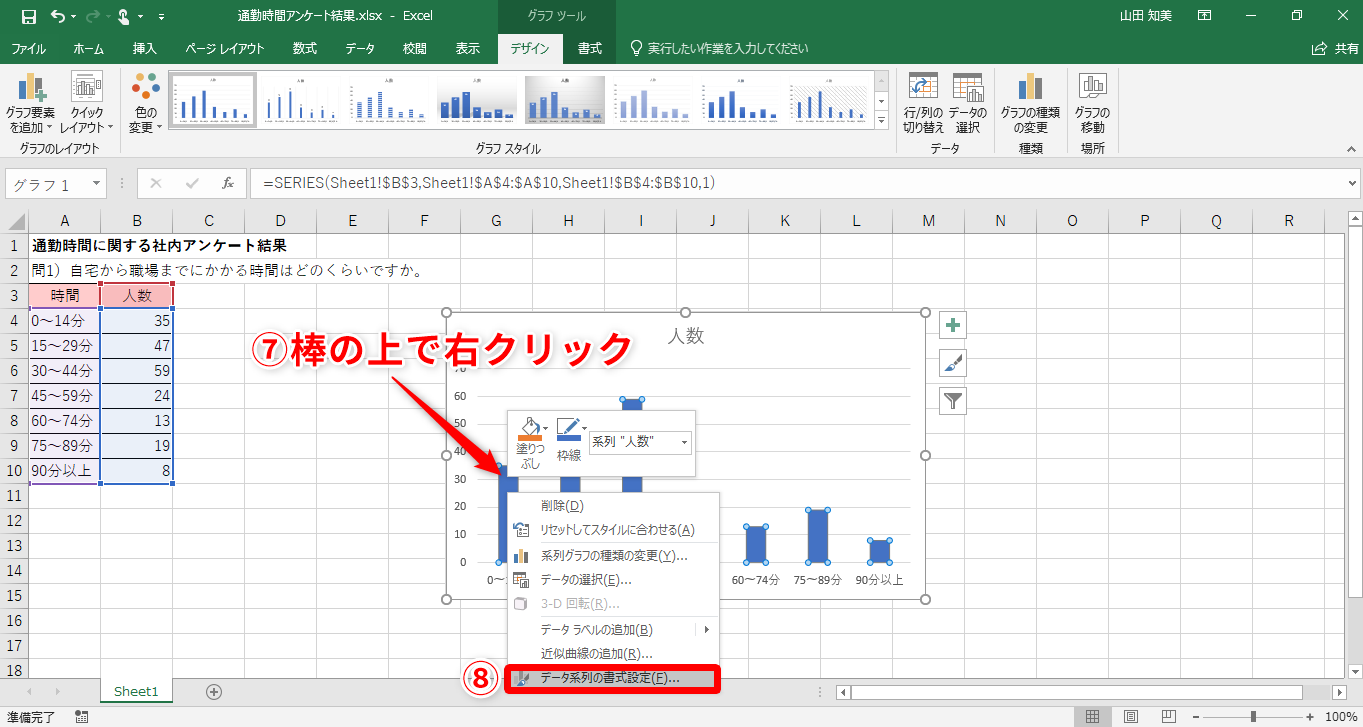Click the Sheet1 sheet tab
1363x727 pixels.
click(x=136, y=691)
